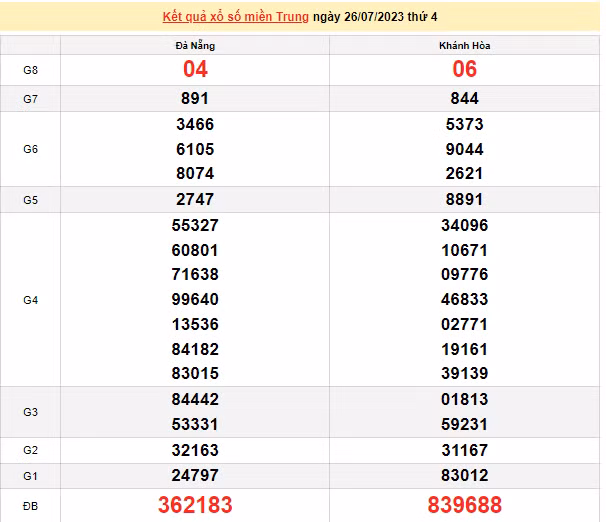The image size is (606, 522).
Task: Click Khánh Hòa ĐB jackpot 839688
Action: 465,505
